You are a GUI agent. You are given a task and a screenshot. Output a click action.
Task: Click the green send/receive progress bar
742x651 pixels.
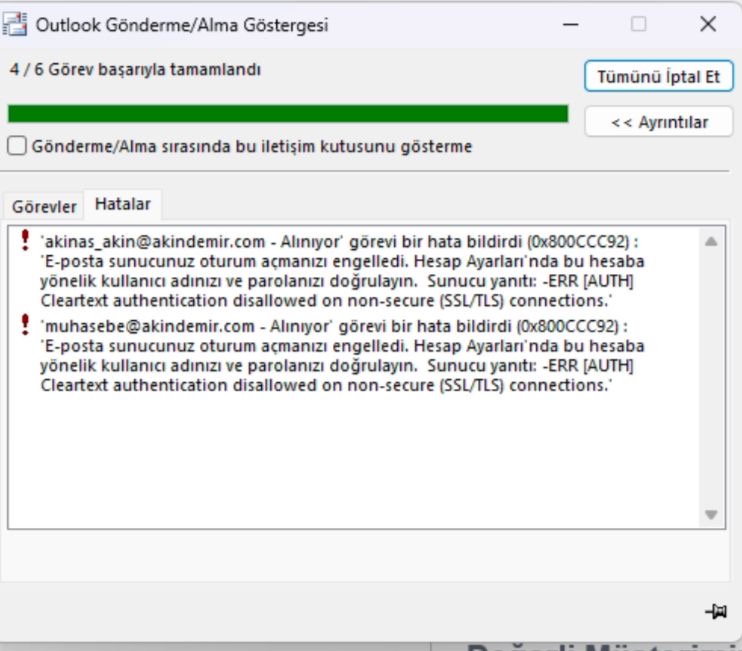pyautogui.click(x=288, y=114)
